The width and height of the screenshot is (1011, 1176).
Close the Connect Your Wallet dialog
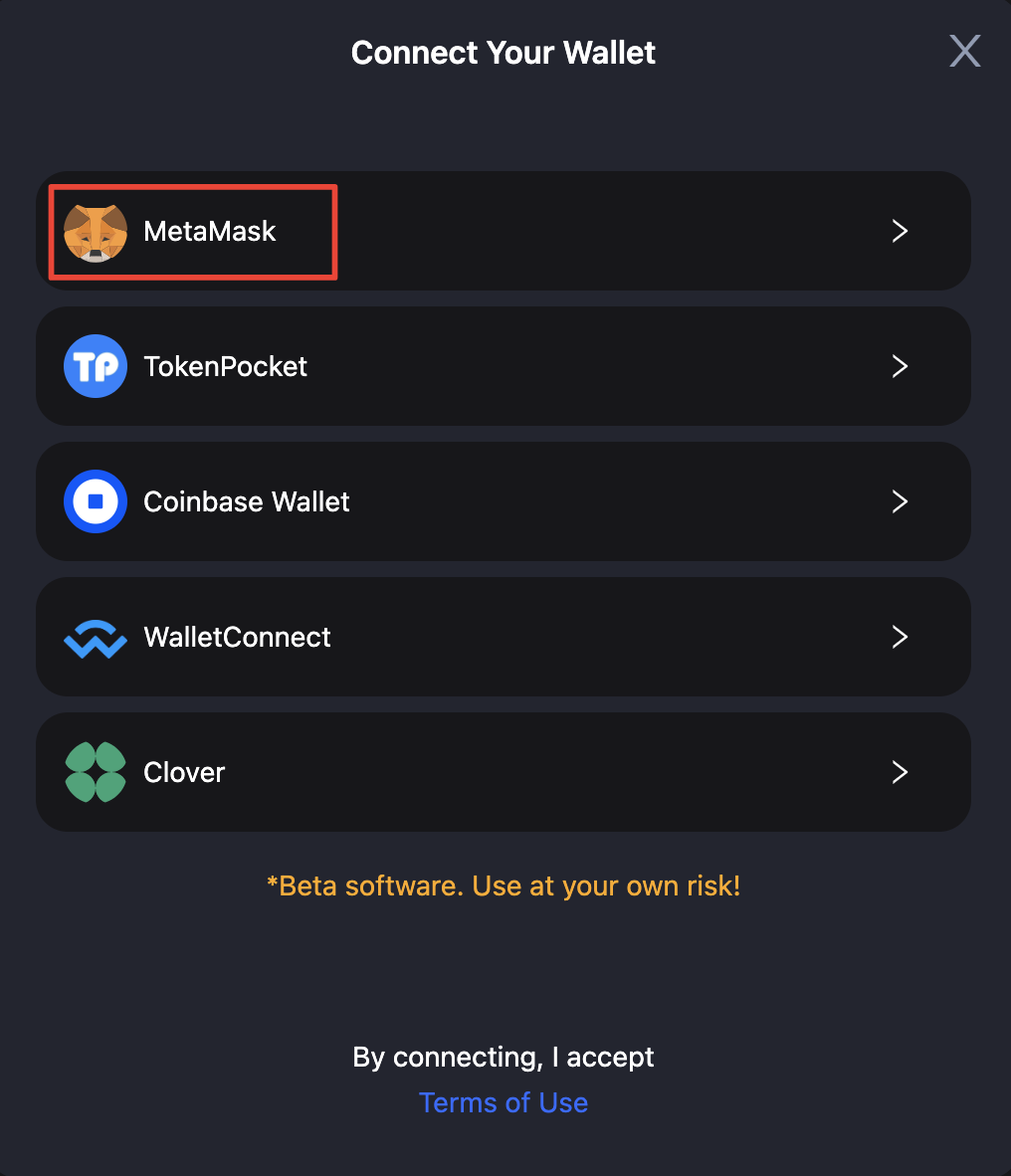click(x=964, y=51)
